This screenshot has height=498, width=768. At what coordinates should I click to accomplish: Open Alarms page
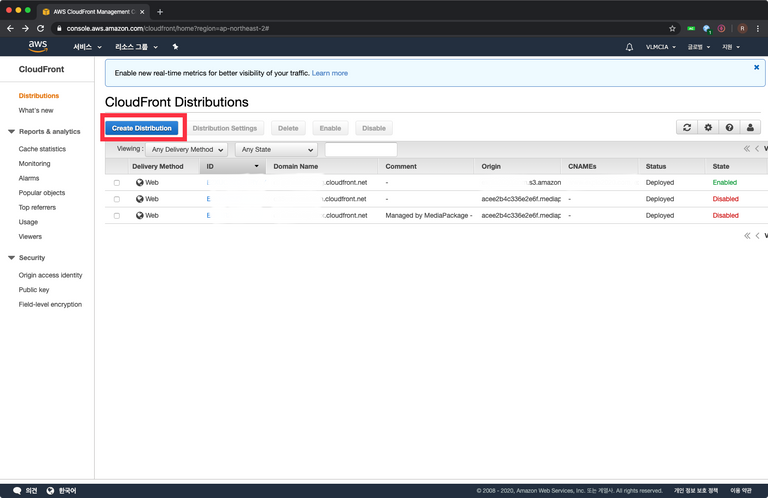point(29,178)
